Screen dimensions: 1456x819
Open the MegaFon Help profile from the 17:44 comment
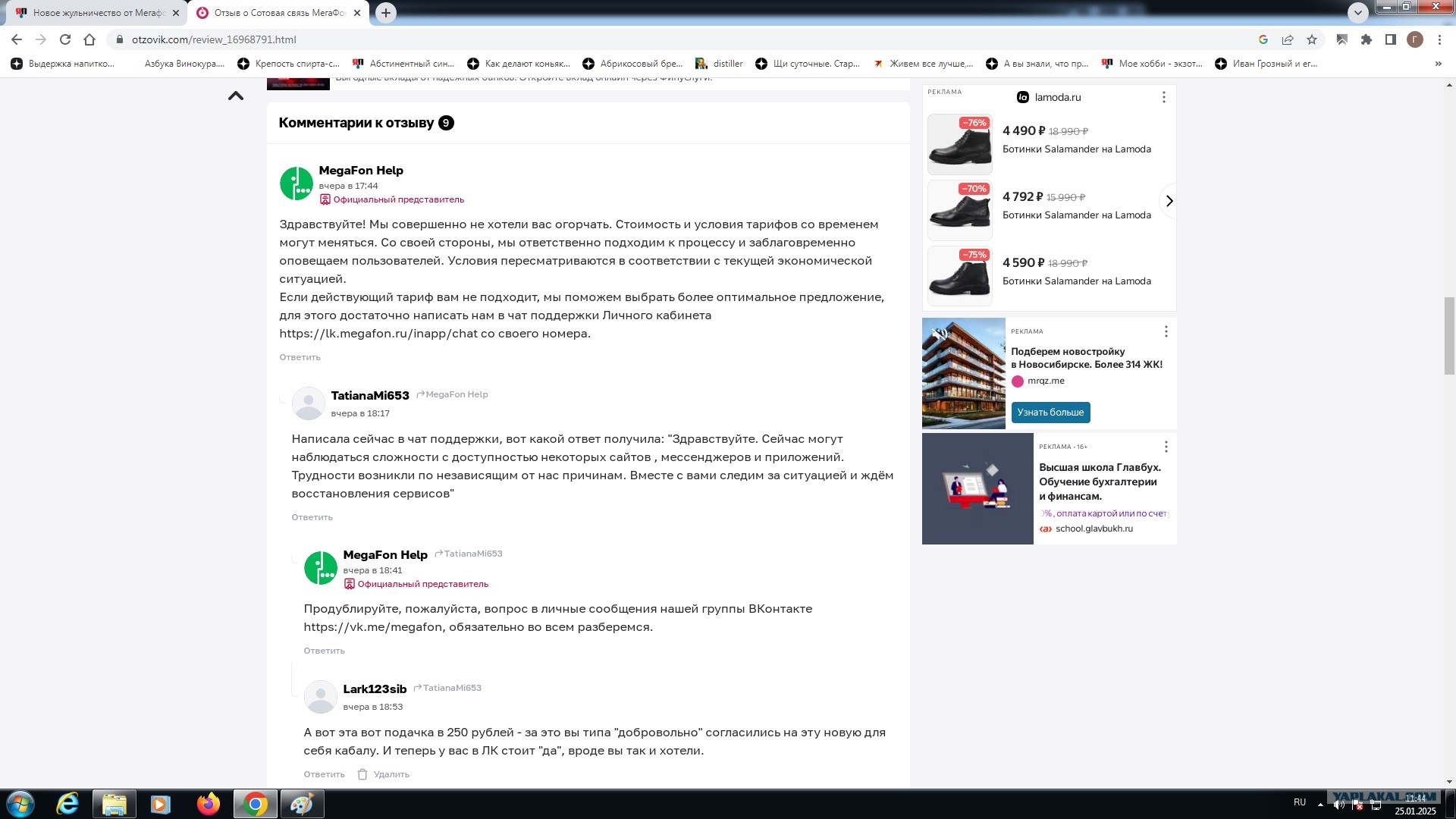(x=361, y=171)
